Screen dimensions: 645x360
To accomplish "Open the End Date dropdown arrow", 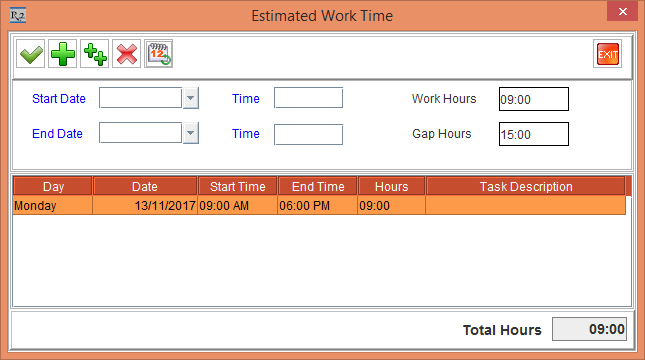I will (190, 133).
